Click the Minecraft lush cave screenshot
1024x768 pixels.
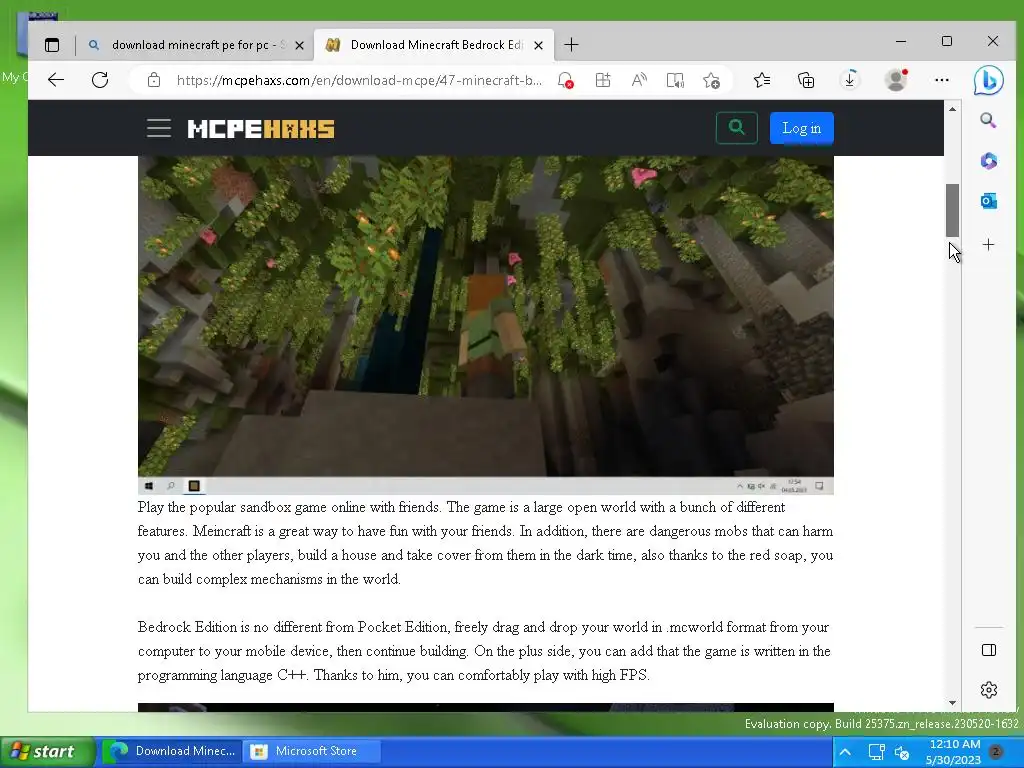coord(485,325)
